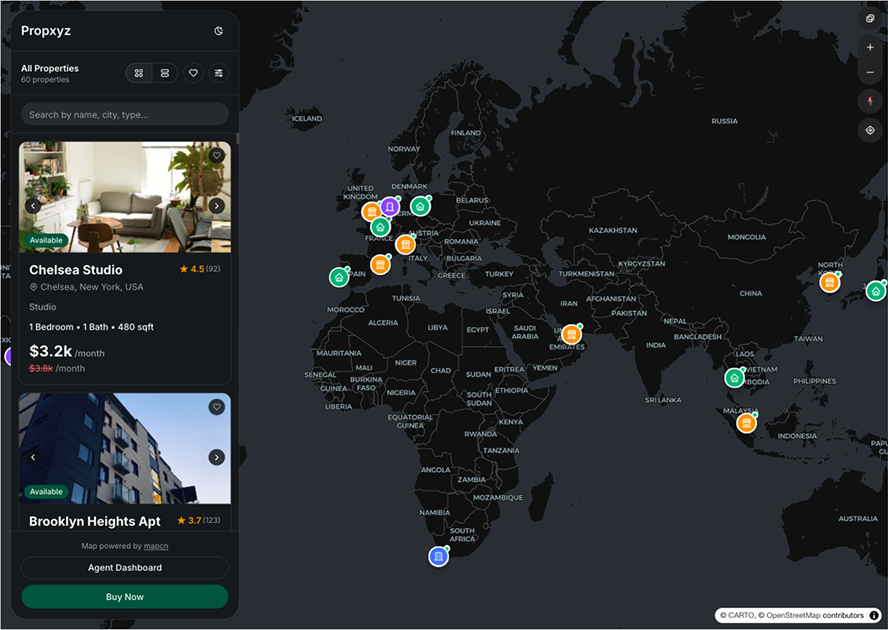Image resolution: width=888 pixels, height=630 pixels.
Task: Open Brooklyn Heights Apt title
Action: [95, 521]
